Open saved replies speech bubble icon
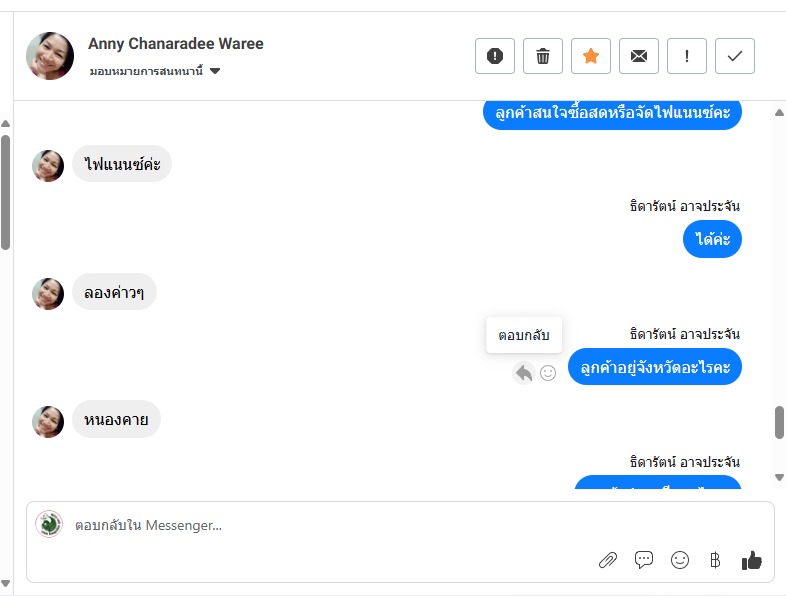This screenshot has height=596, width=786. [644, 560]
